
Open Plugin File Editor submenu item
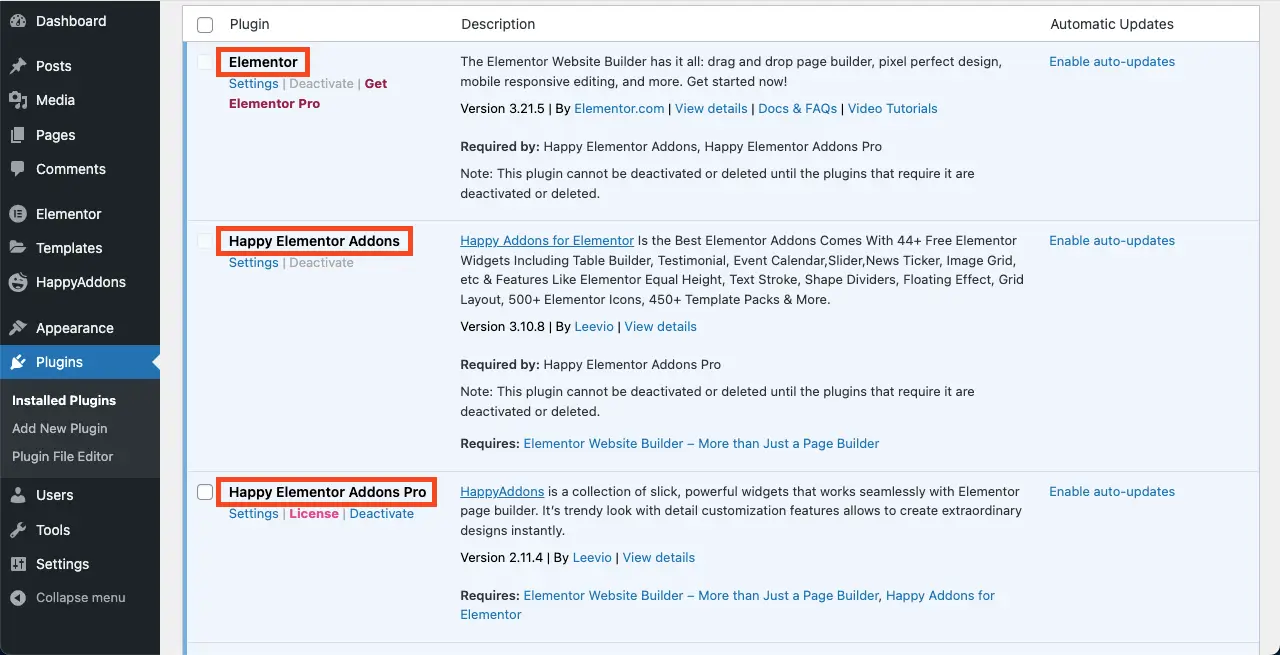coord(63,456)
